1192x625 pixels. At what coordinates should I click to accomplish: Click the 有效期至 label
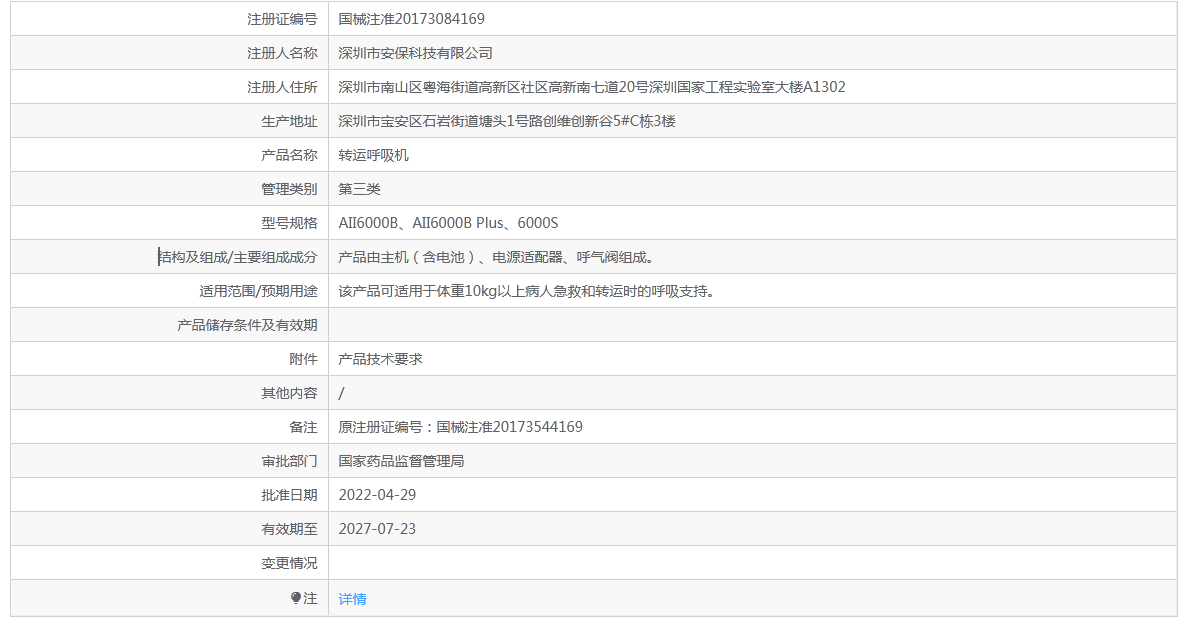pyautogui.click(x=289, y=529)
